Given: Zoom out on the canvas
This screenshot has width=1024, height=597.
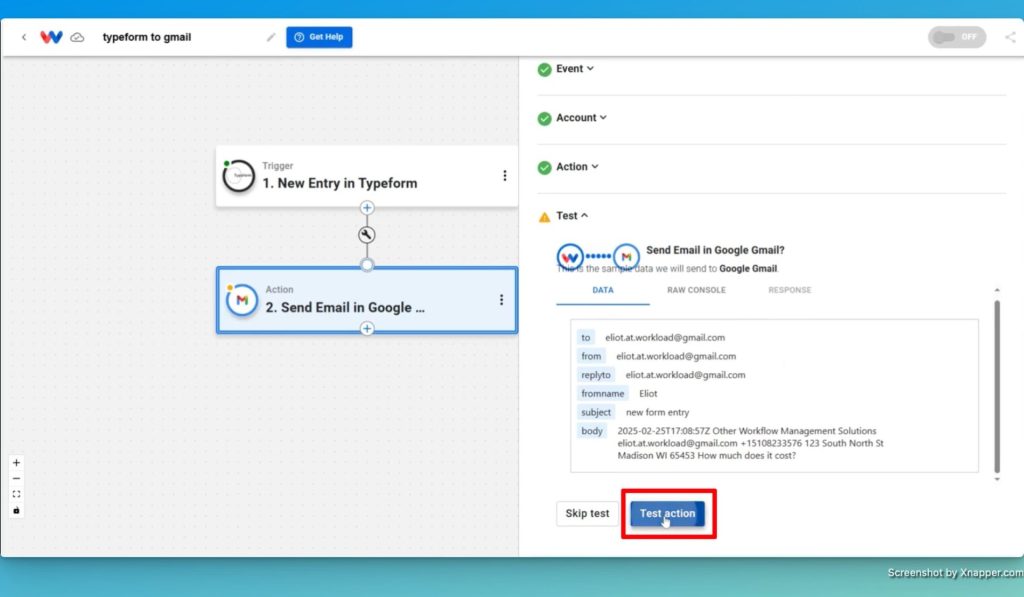Looking at the screenshot, I should coord(16,479).
